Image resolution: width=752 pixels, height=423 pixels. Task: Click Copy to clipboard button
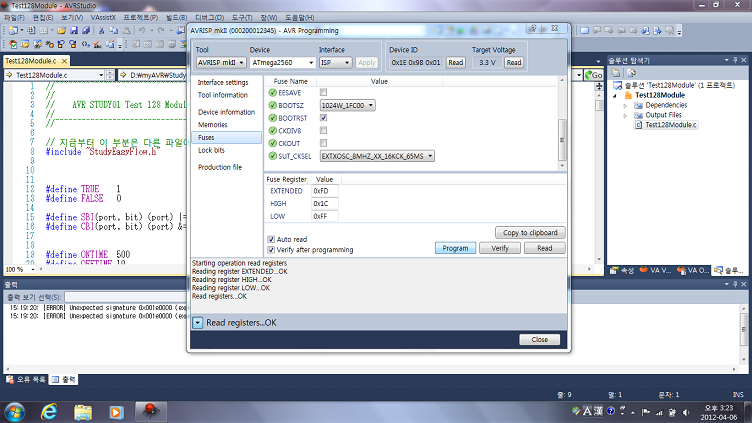[530, 233]
